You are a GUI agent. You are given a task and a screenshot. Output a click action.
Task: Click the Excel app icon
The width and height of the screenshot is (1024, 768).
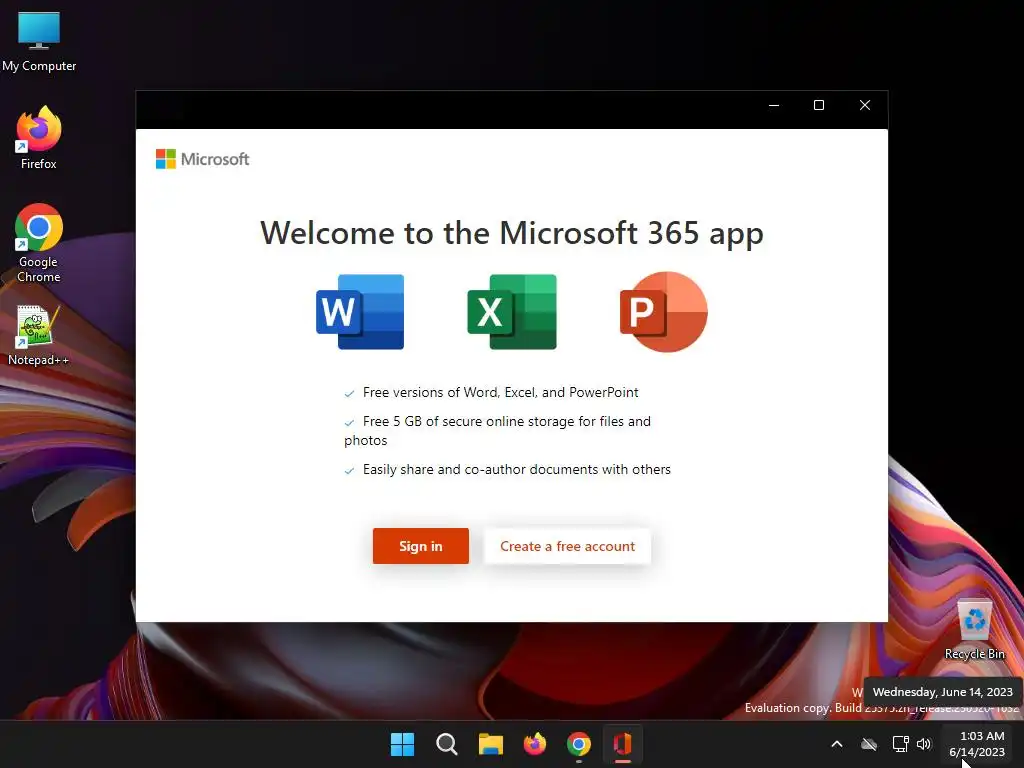tap(512, 312)
